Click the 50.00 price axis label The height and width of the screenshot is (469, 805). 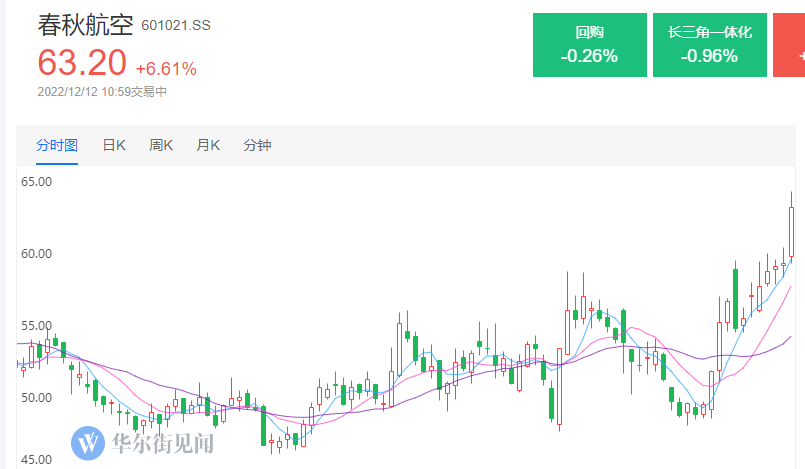coord(36,398)
